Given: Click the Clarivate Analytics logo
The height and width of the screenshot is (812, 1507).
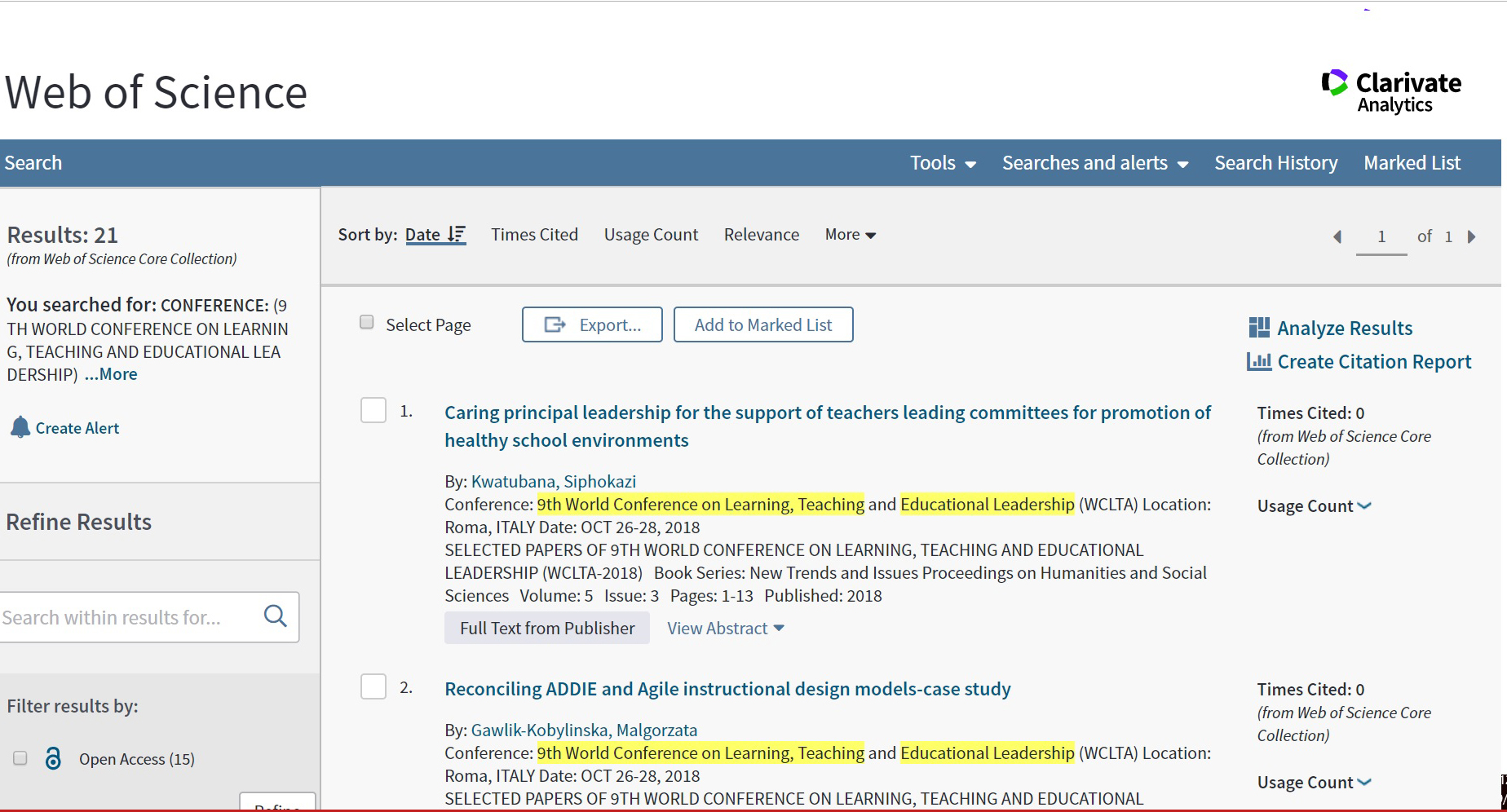Looking at the screenshot, I should (x=1390, y=91).
